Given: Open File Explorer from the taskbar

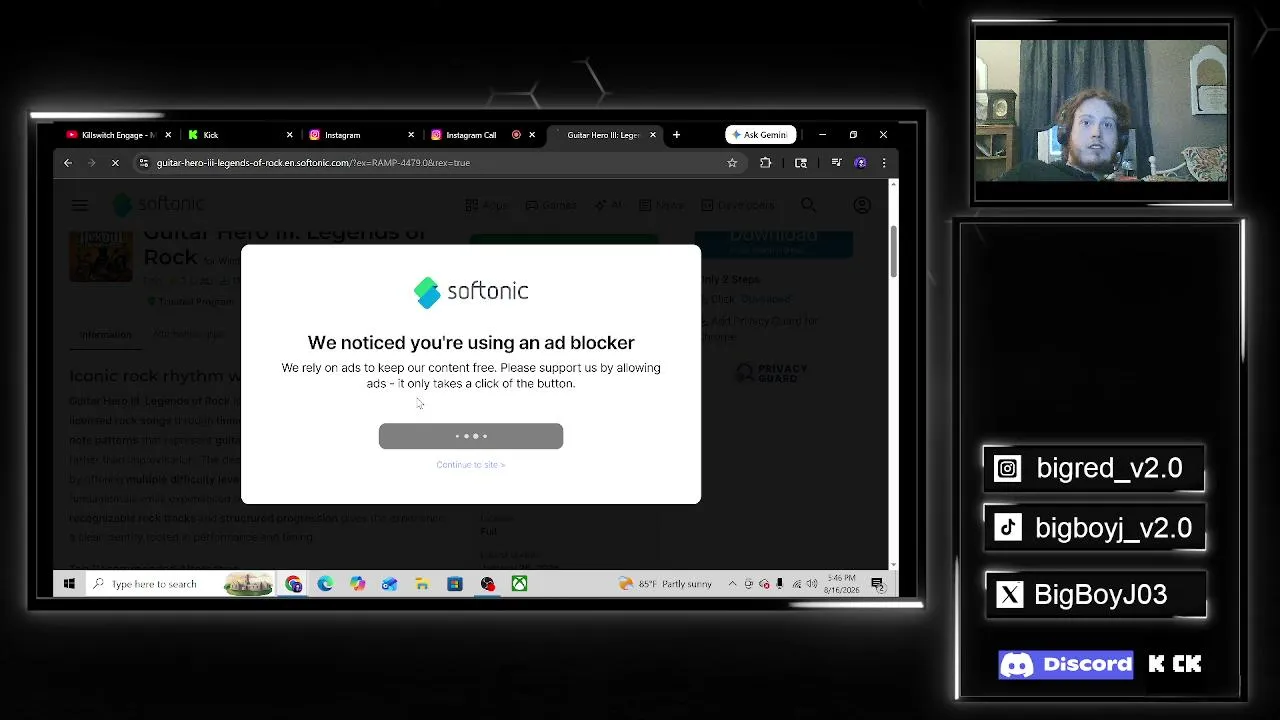Looking at the screenshot, I should [422, 584].
